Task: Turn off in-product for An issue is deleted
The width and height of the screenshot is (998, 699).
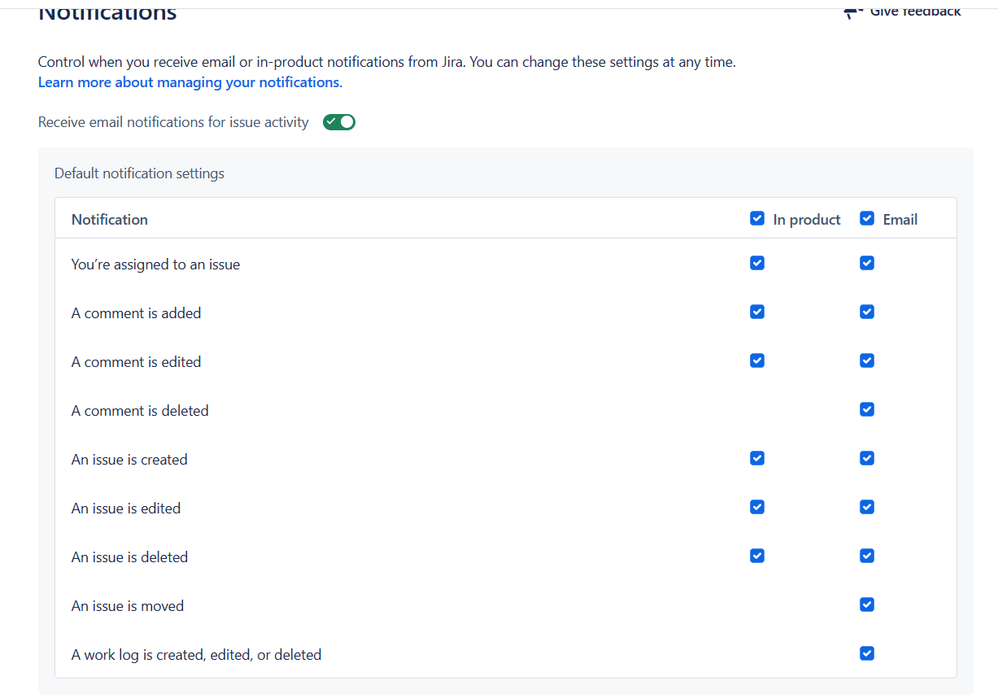Action: click(757, 556)
